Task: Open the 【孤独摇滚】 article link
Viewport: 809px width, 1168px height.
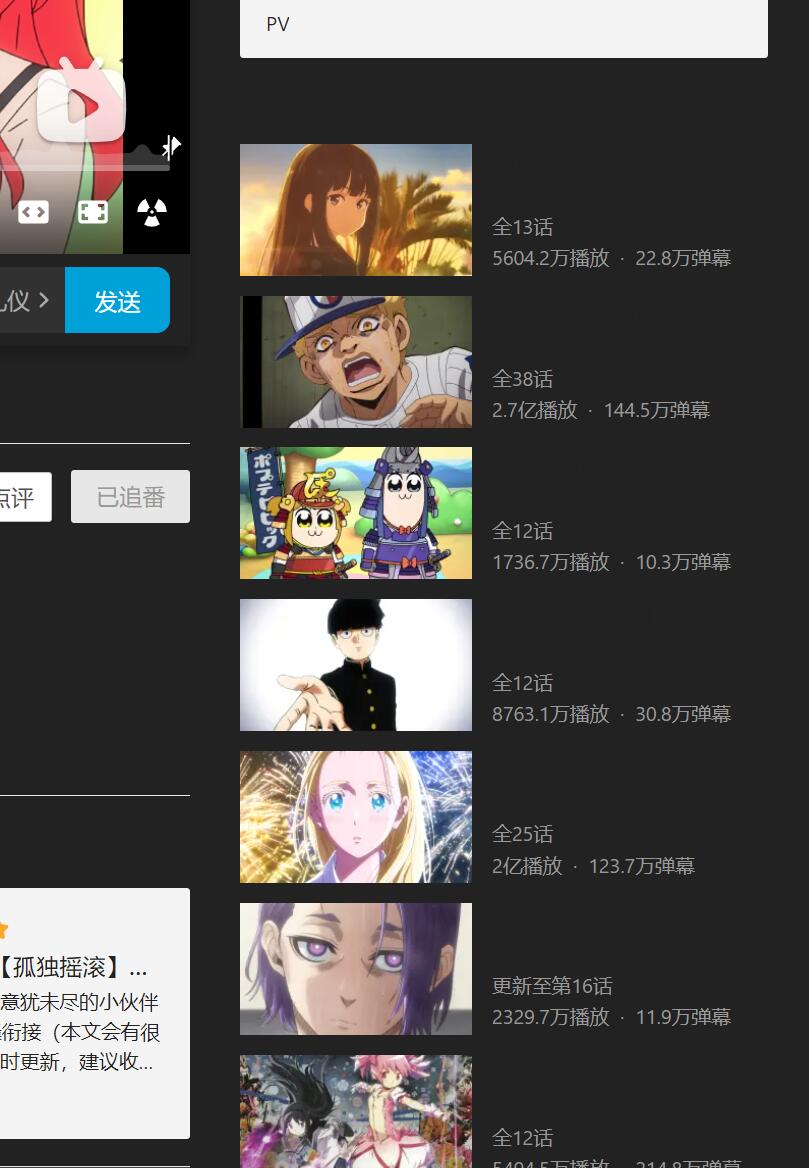Action: 70,968
